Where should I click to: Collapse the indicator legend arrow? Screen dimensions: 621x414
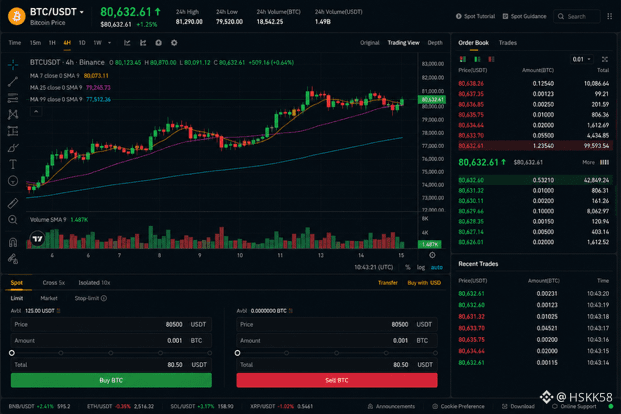36,112
